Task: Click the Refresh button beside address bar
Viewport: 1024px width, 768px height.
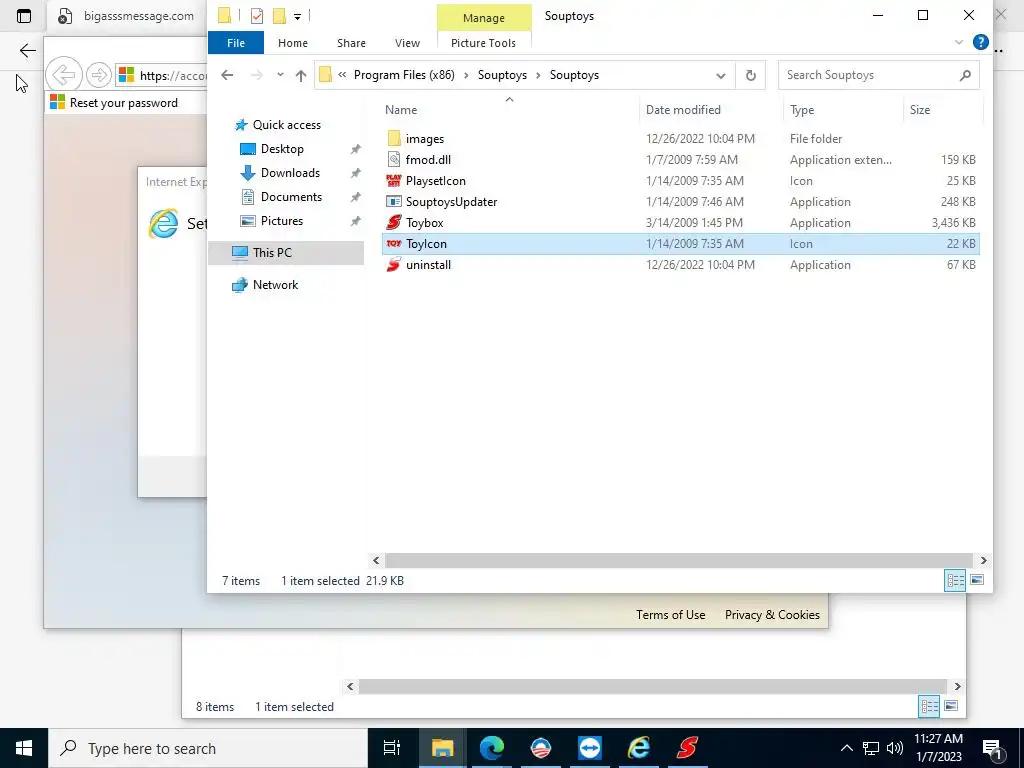Action: (750, 75)
